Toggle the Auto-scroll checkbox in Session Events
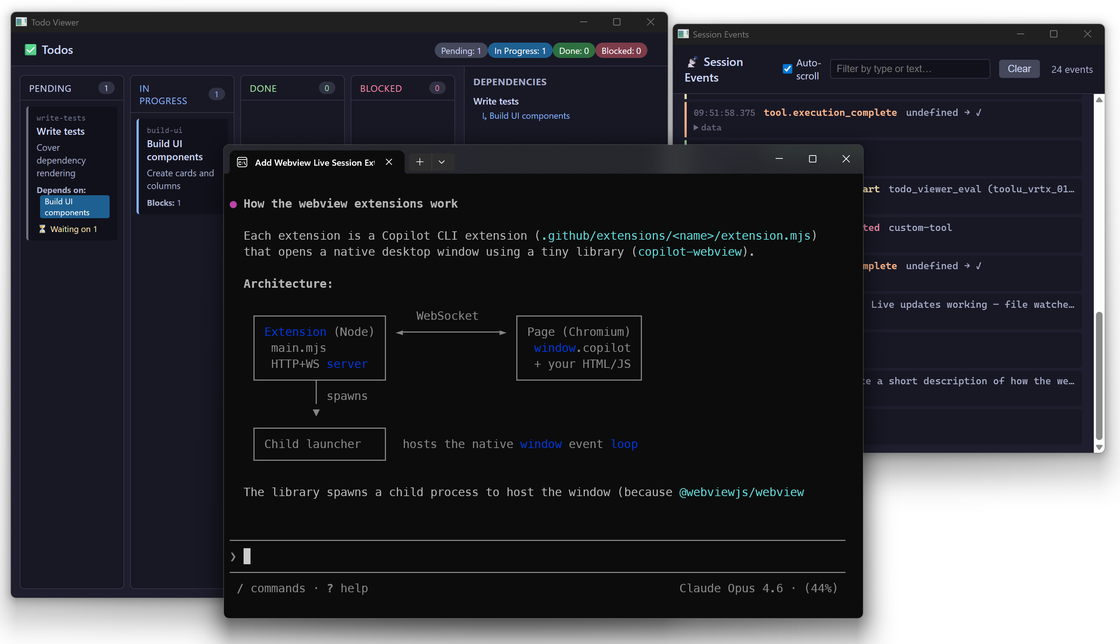Viewport: 1120px width, 644px height. (787, 69)
